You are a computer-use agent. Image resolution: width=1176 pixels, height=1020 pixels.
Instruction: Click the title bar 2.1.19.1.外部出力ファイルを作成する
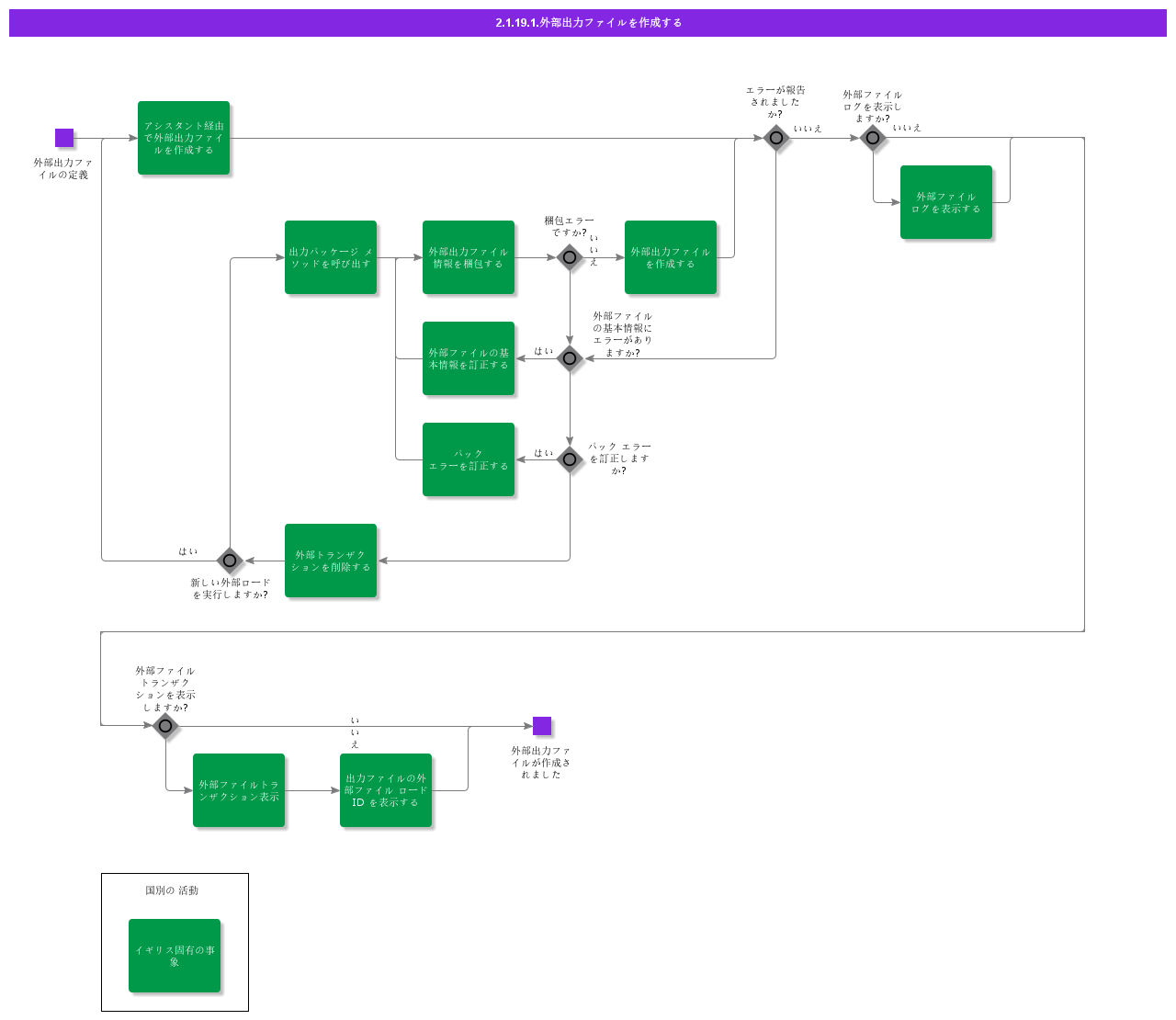point(588,23)
